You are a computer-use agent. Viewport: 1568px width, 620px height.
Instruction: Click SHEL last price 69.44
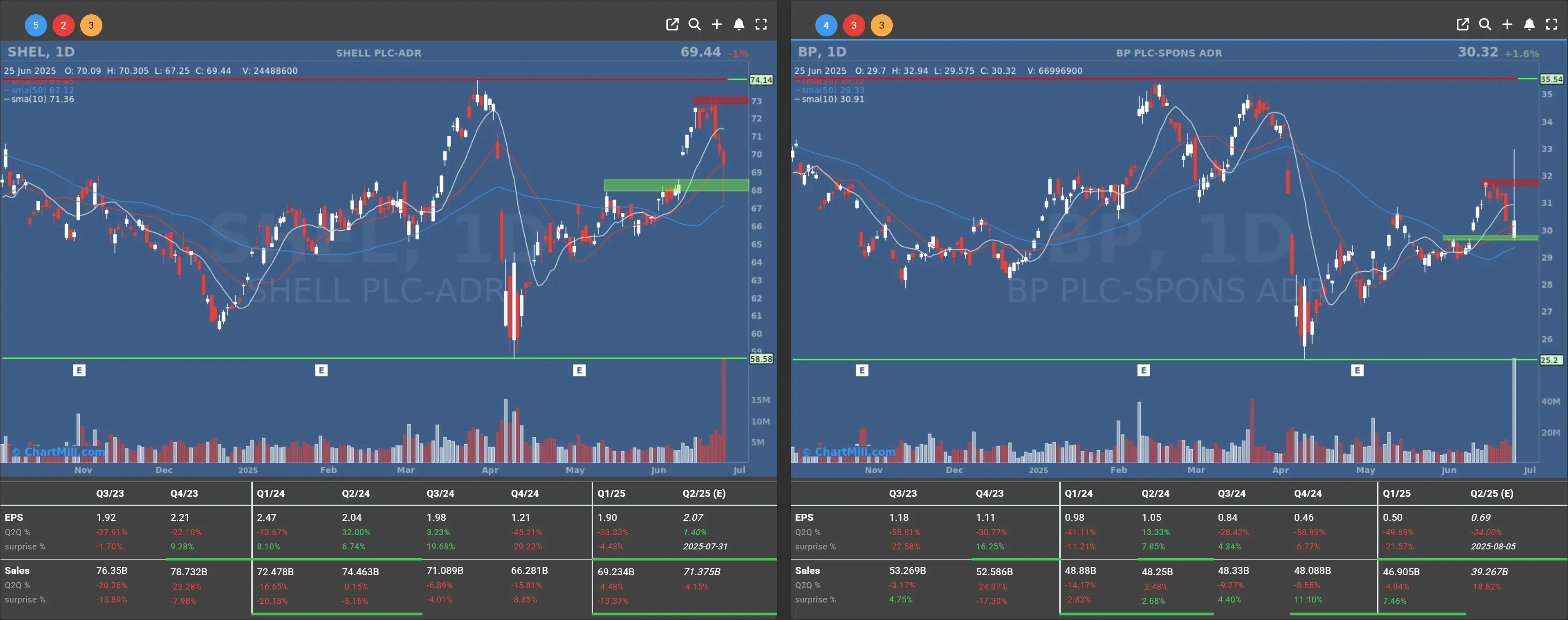coord(701,52)
